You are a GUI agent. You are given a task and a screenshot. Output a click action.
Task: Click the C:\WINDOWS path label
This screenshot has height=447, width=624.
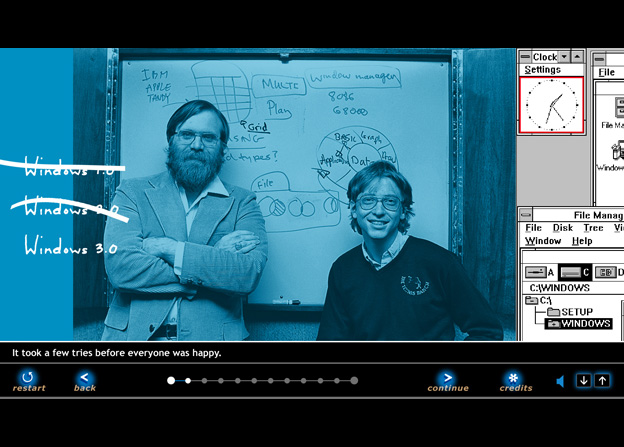pos(559,288)
